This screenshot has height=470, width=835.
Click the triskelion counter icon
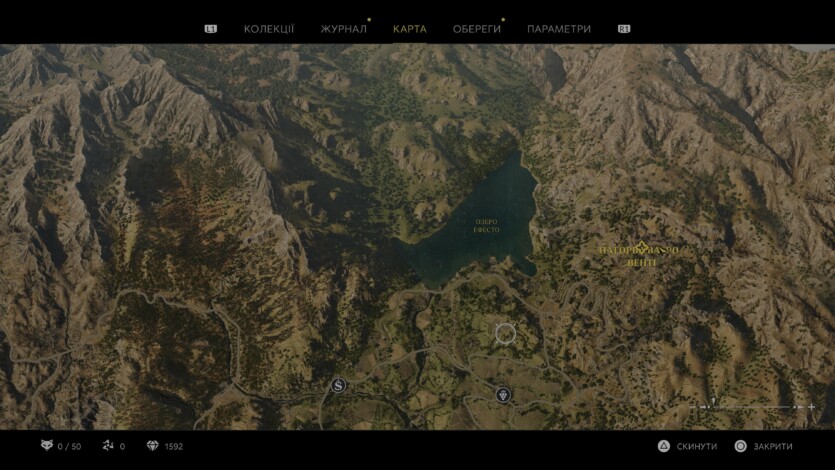click(108, 446)
